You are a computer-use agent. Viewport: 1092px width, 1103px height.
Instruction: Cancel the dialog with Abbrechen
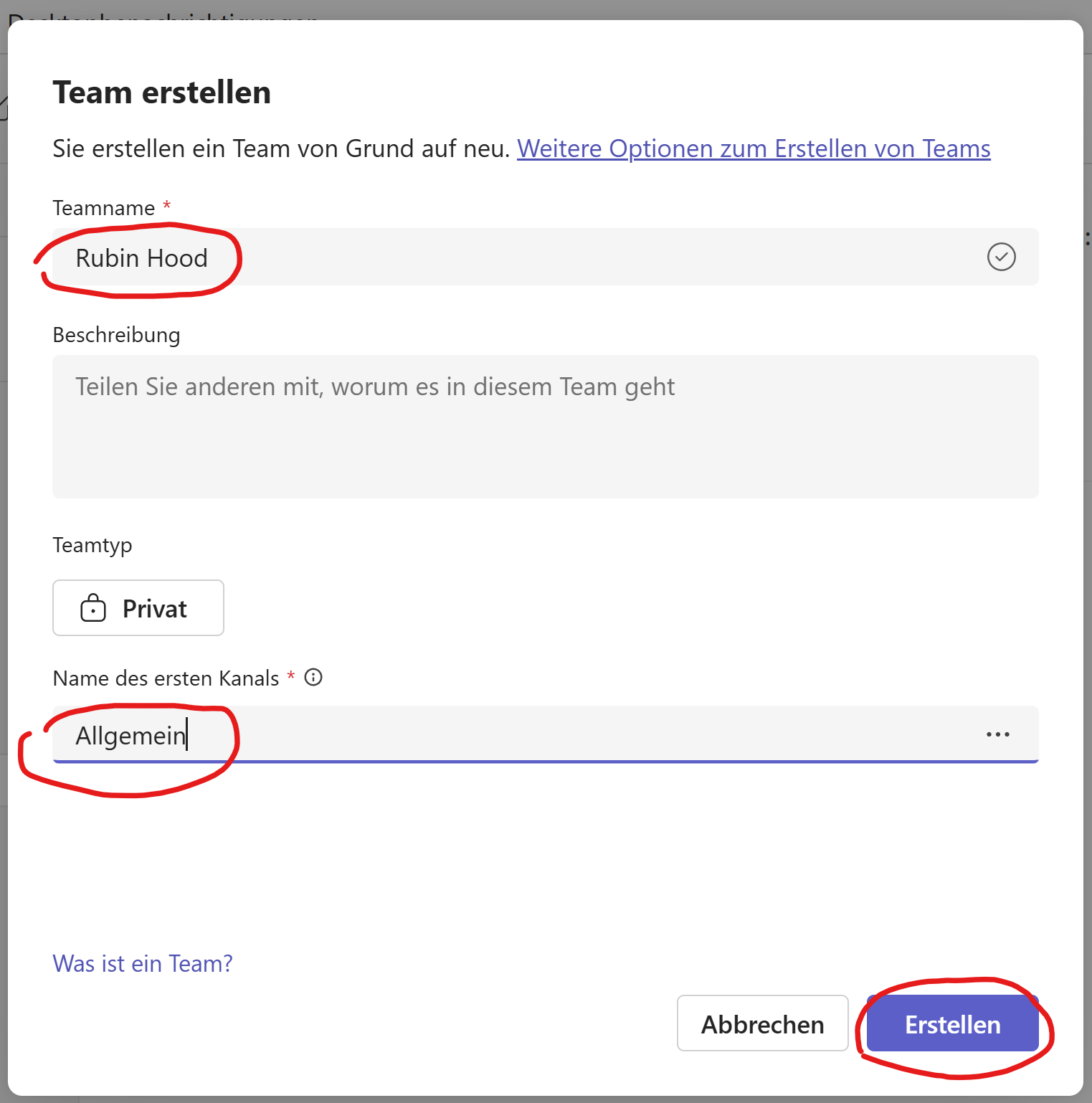[x=762, y=1023]
